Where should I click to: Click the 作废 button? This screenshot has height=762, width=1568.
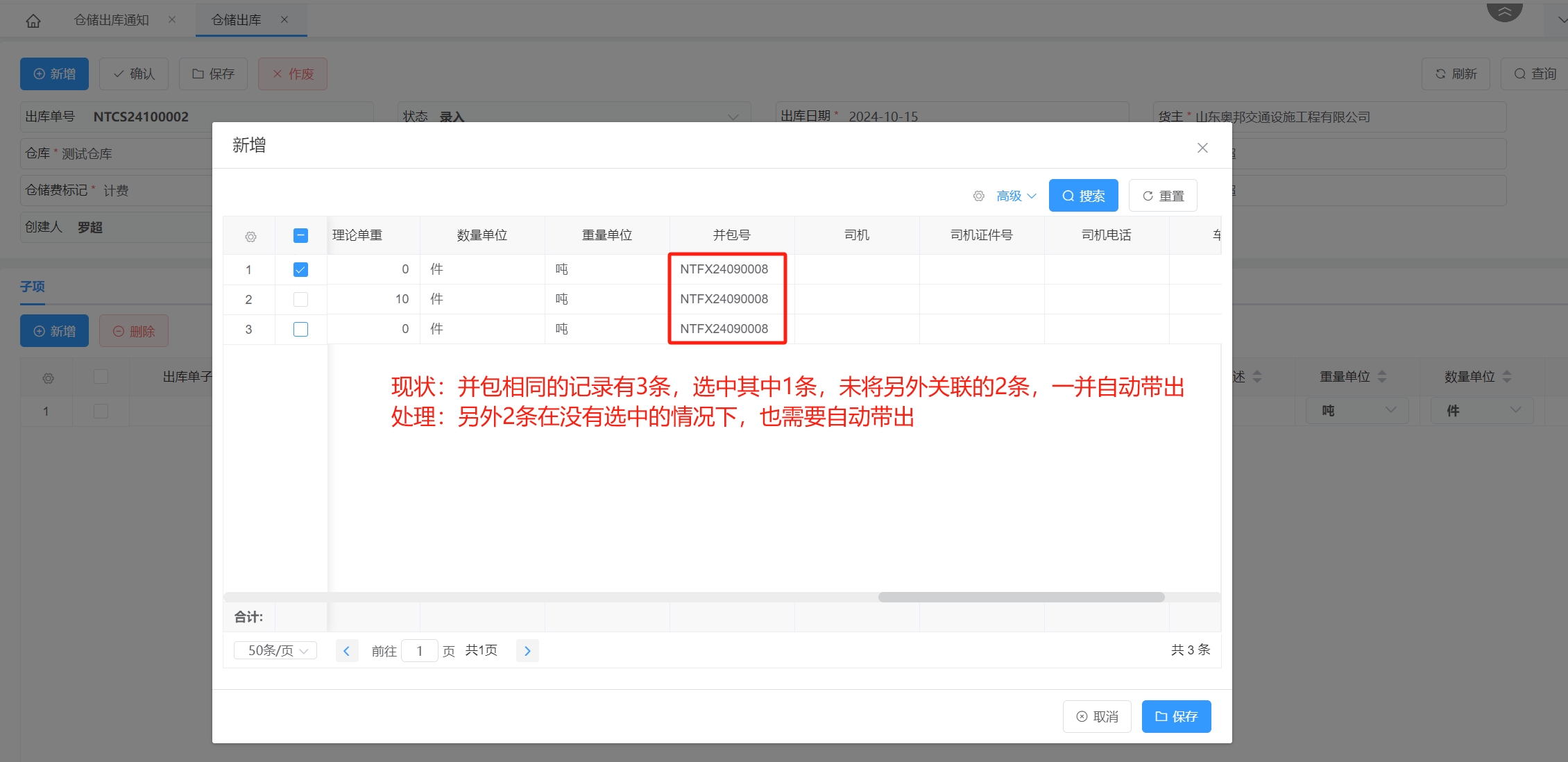293,74
